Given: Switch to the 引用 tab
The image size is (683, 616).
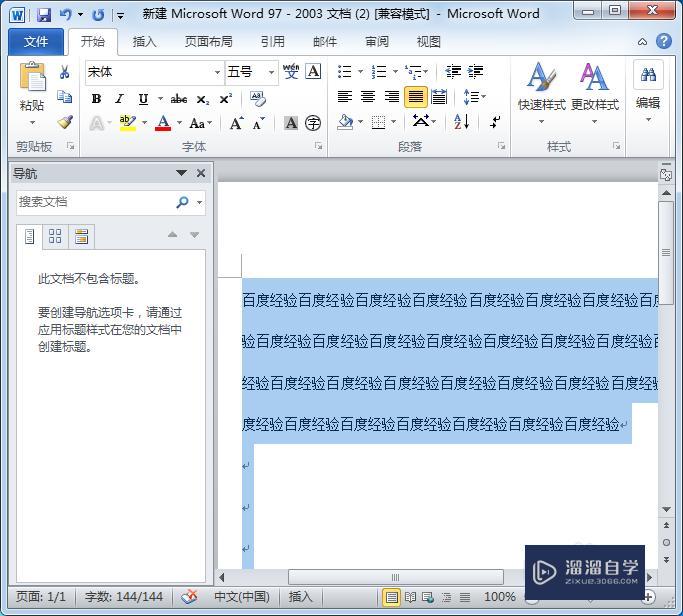Looking at the screenshot, I should [x=273, y=41].
